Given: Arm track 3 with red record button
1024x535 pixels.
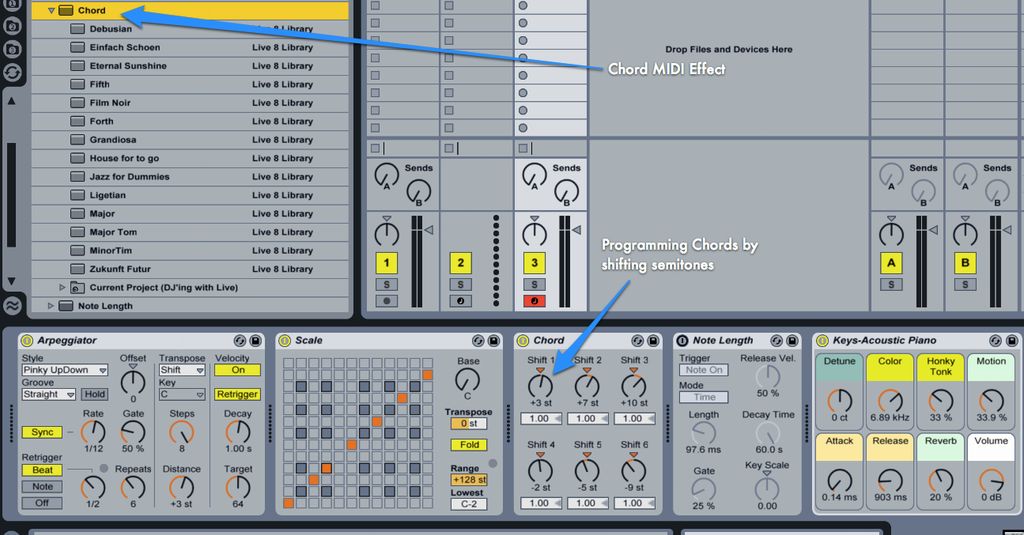Looking at the screenshot, I should click(534, 301).
